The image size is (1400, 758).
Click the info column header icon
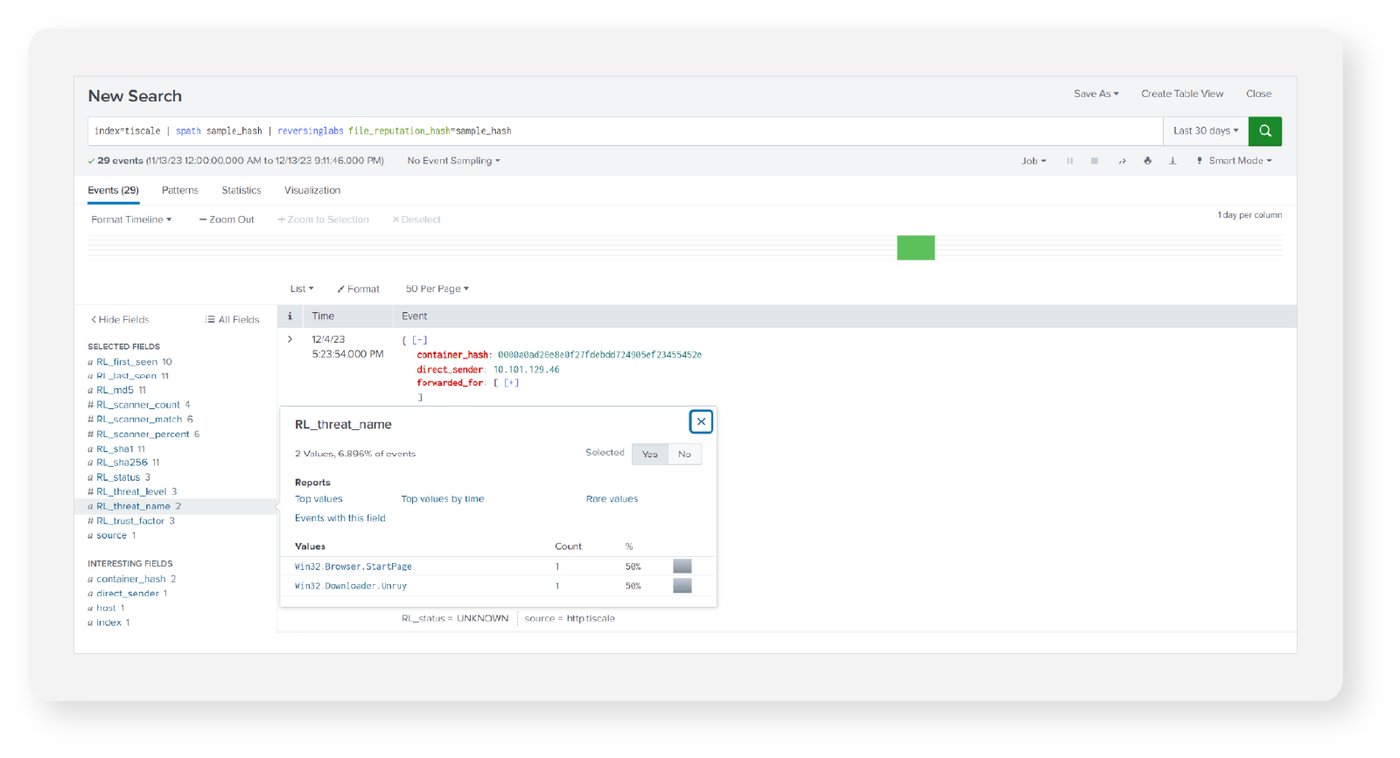click(290, 316)
